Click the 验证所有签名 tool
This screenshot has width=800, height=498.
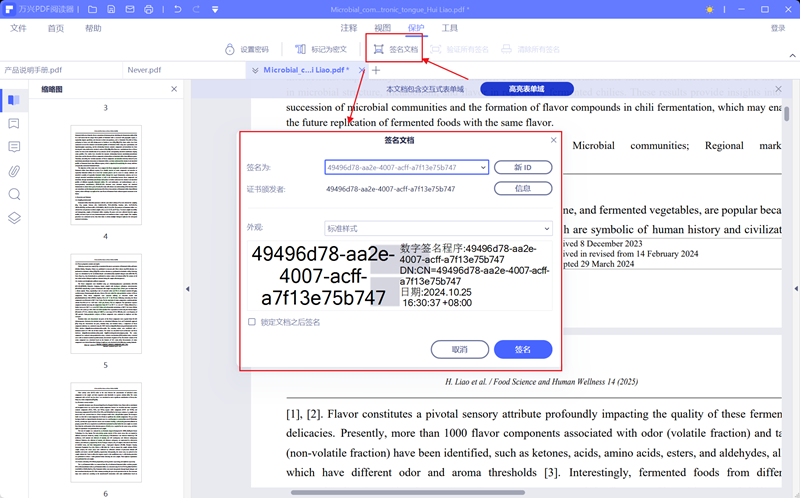pyautogui.click(x=460, y=49)
